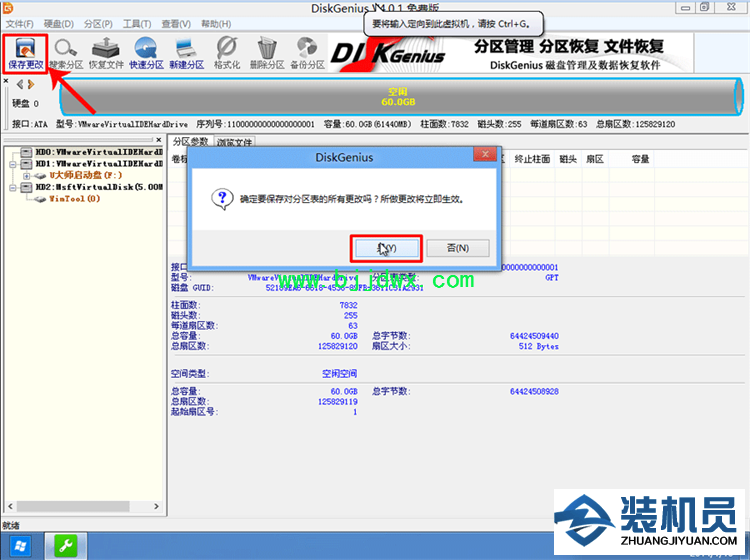The width and height of the screenshot is (750, 560).
Task: Confirm saving with the 是(Y) button
Action: [x=386, y=247]
